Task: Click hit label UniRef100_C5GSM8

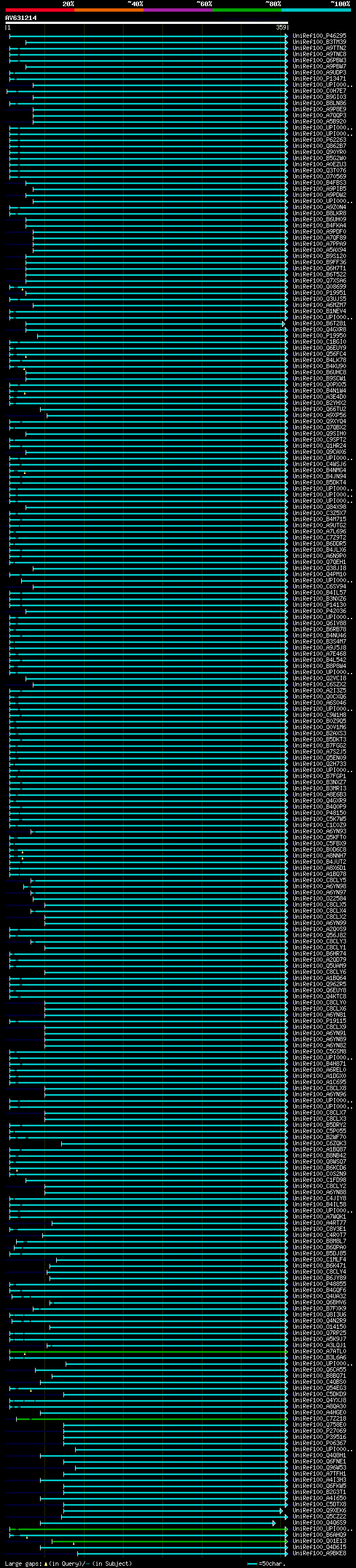Action: pyautogui.click(x=319, y=1051)
